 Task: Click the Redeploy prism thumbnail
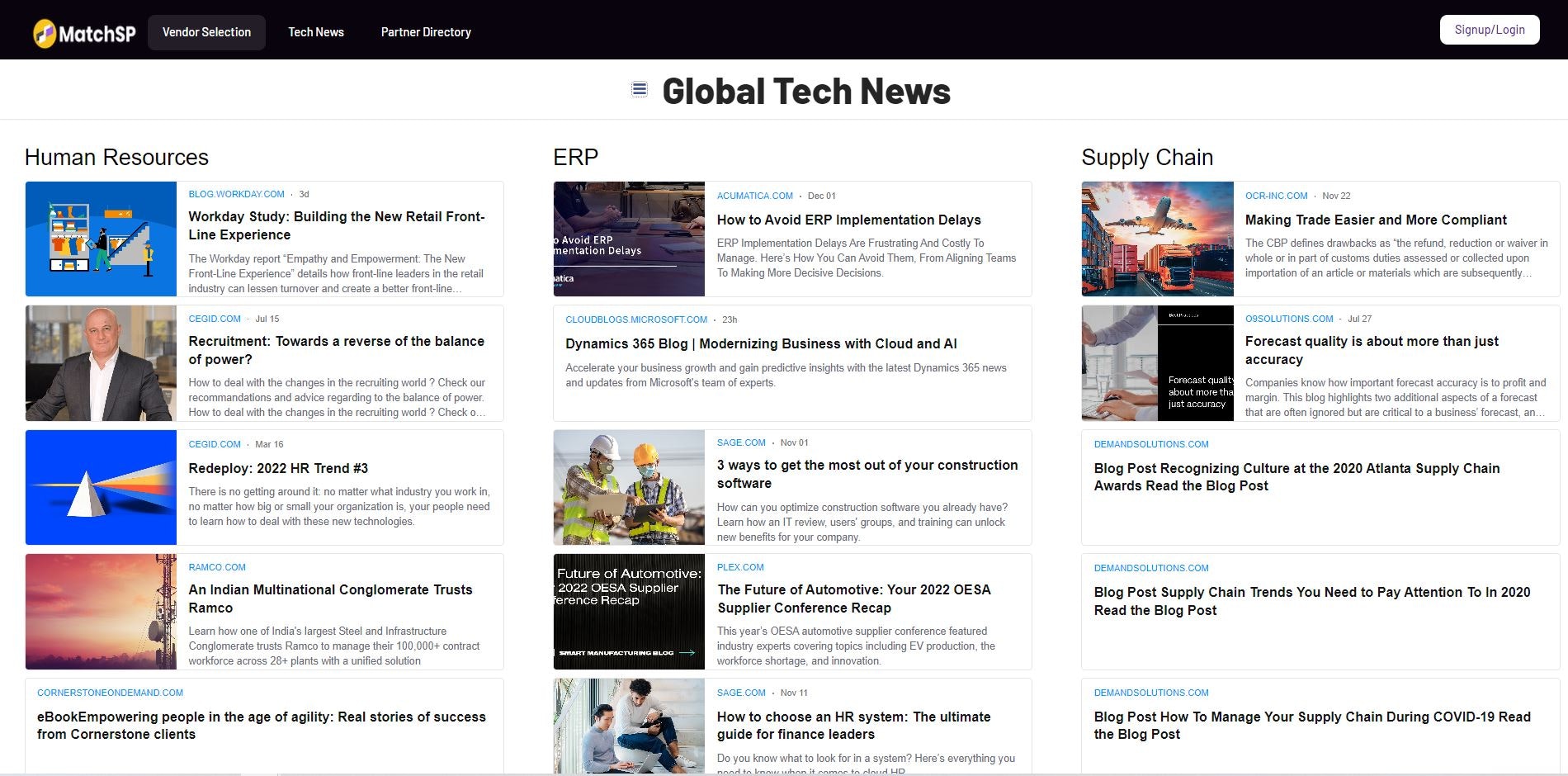click(x=101, y=487)
